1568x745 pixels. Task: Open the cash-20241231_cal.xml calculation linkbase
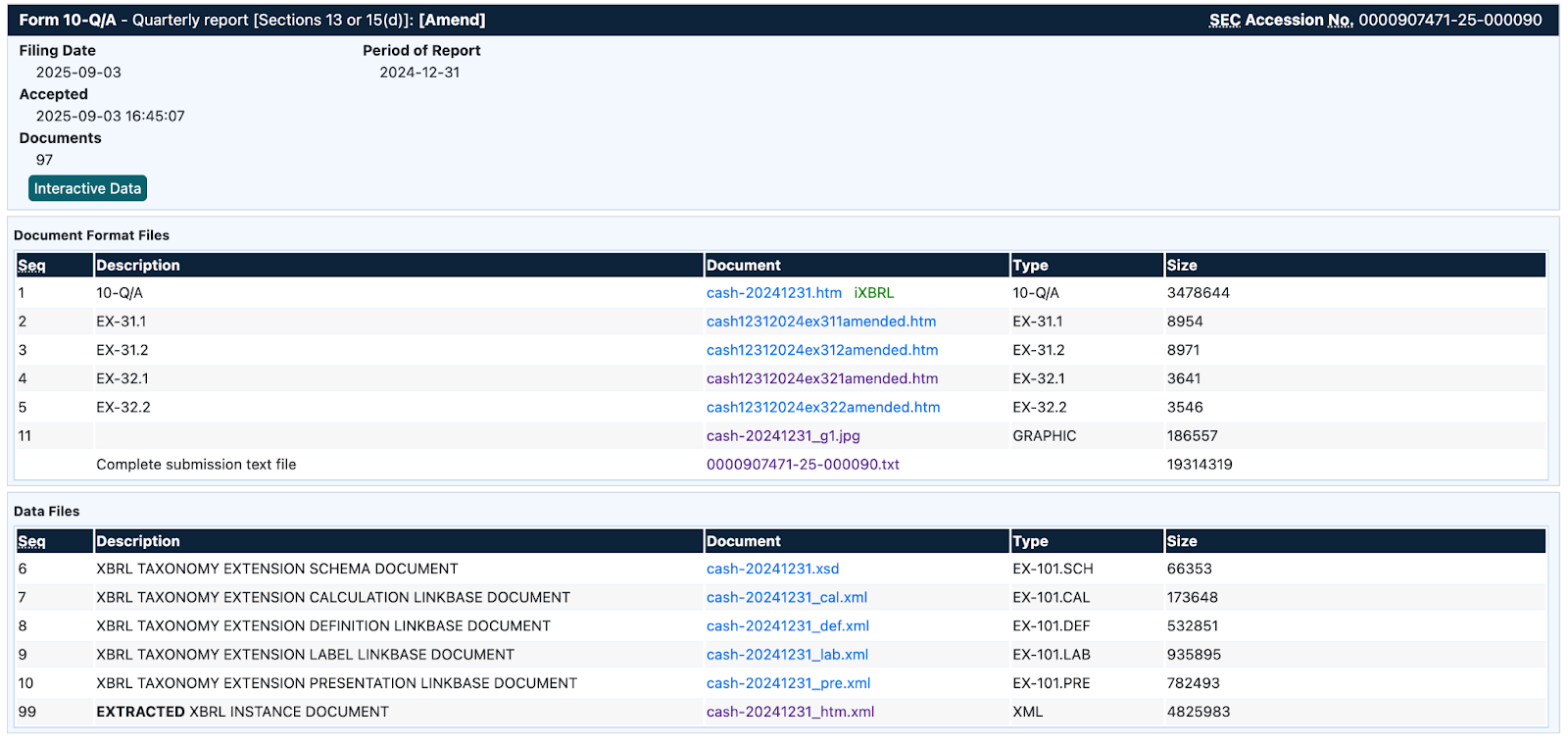(786, 597)
